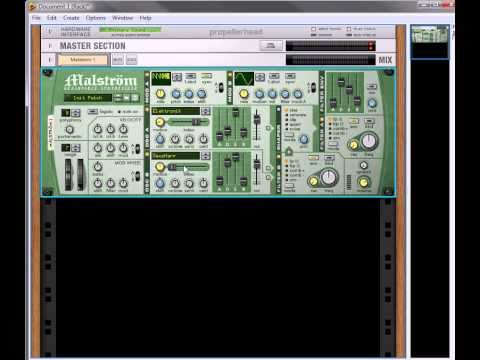
Task: Click the Shaper amt knob
Action: tap(304, 139)
